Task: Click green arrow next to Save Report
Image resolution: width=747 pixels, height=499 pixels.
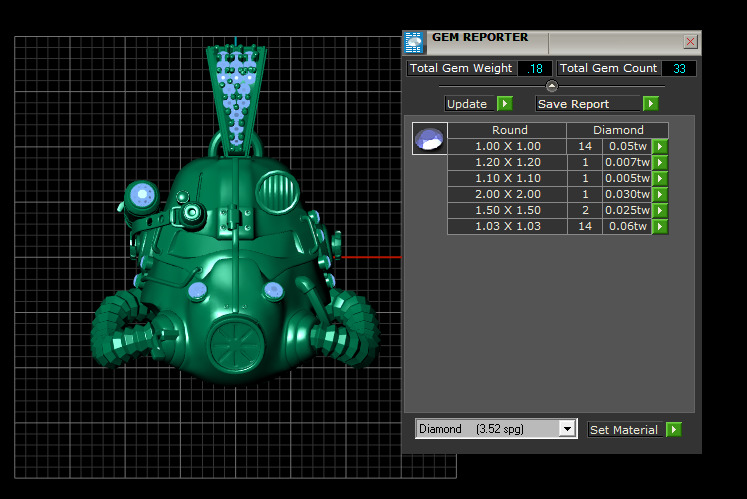Action: [650, 103]
